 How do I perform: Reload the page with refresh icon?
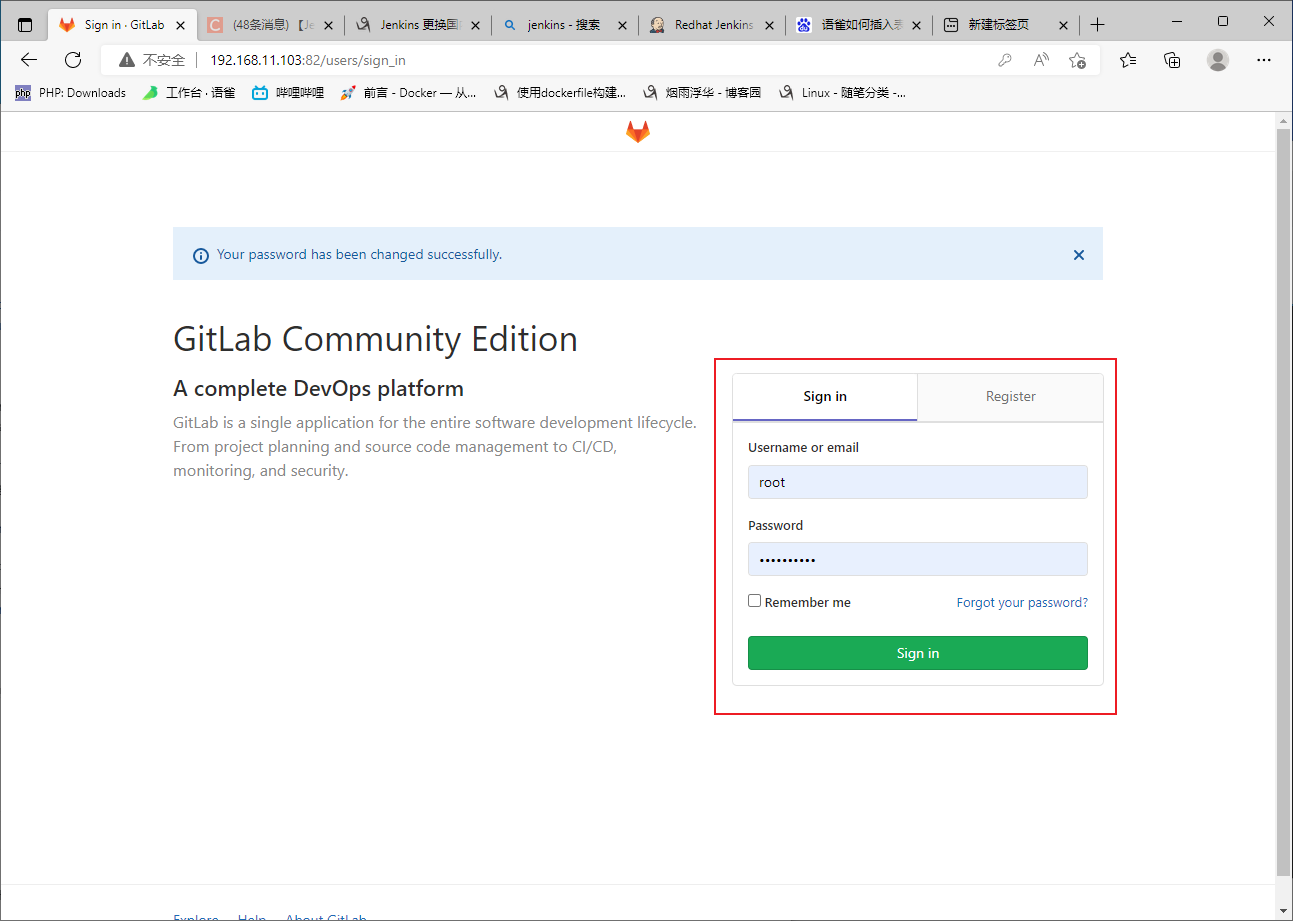click(73, 60)
